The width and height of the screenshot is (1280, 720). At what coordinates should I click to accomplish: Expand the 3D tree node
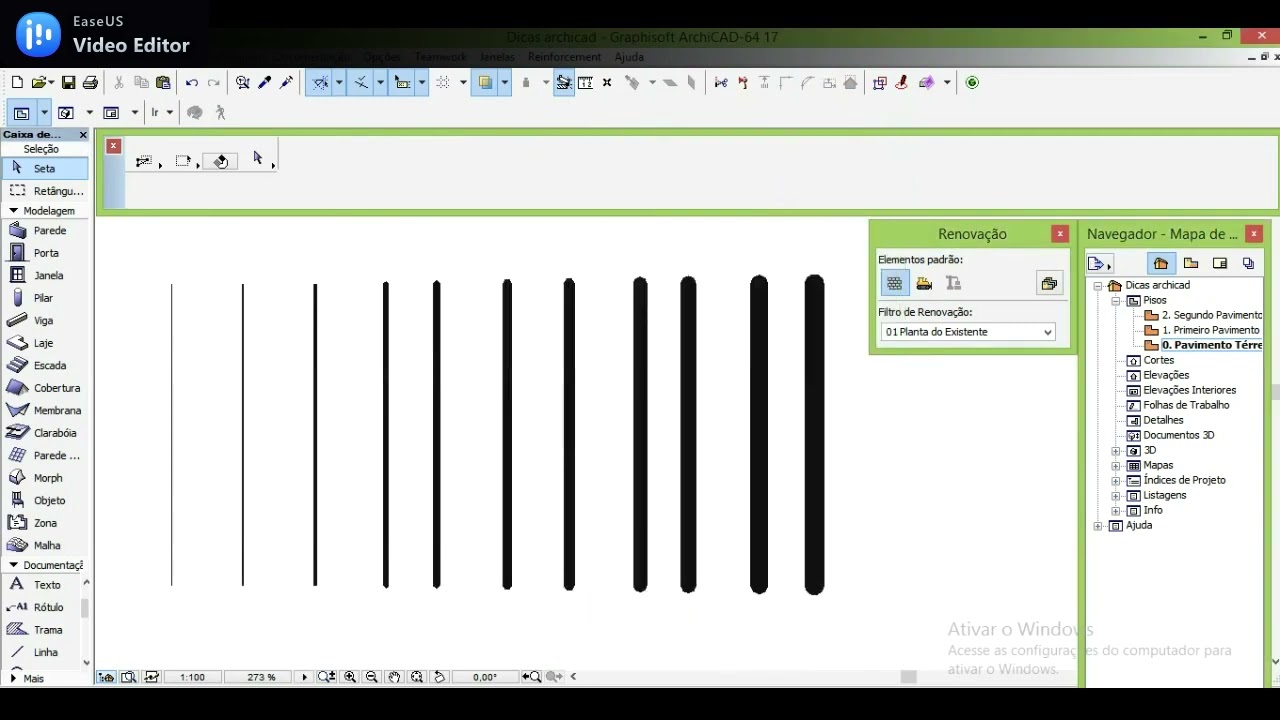coord(1116,450)
